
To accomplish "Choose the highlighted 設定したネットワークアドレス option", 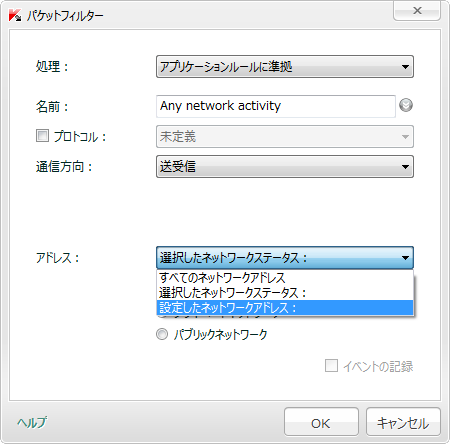I will [x=285, y=308].
